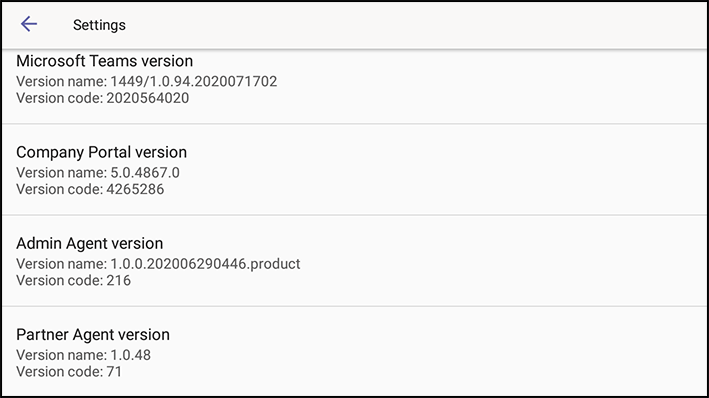Select the Microsoft Teams version heading
The width and height of the screenshot is (709, 398).
104,61
